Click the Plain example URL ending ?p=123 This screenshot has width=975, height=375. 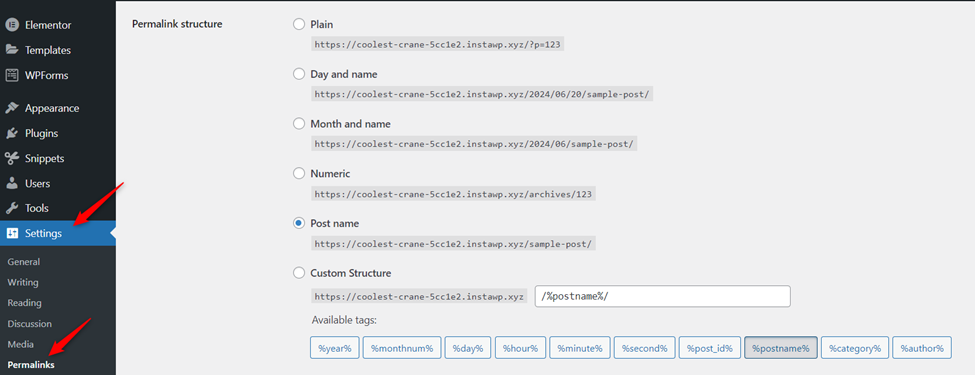coord(437,45)
